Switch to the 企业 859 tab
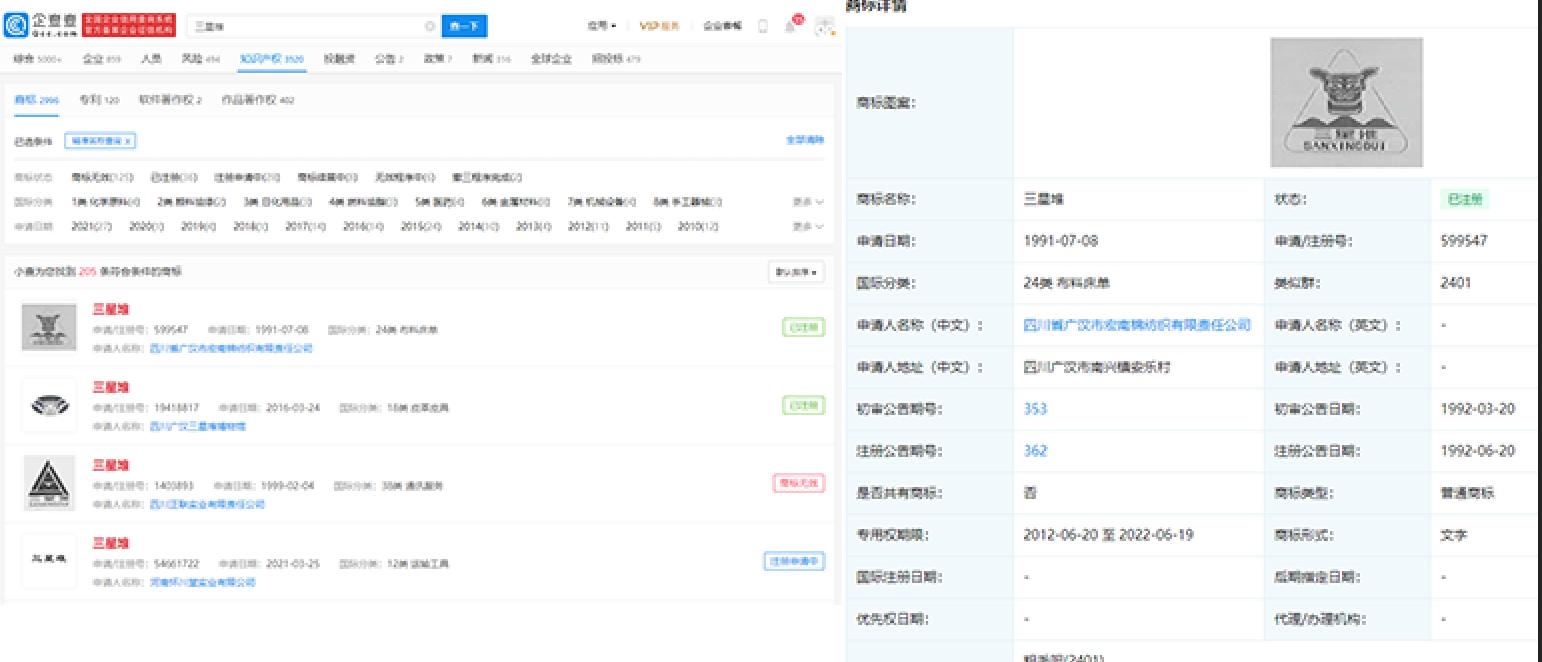Viewport: 1542px width, 662px height. pos(101,59)
